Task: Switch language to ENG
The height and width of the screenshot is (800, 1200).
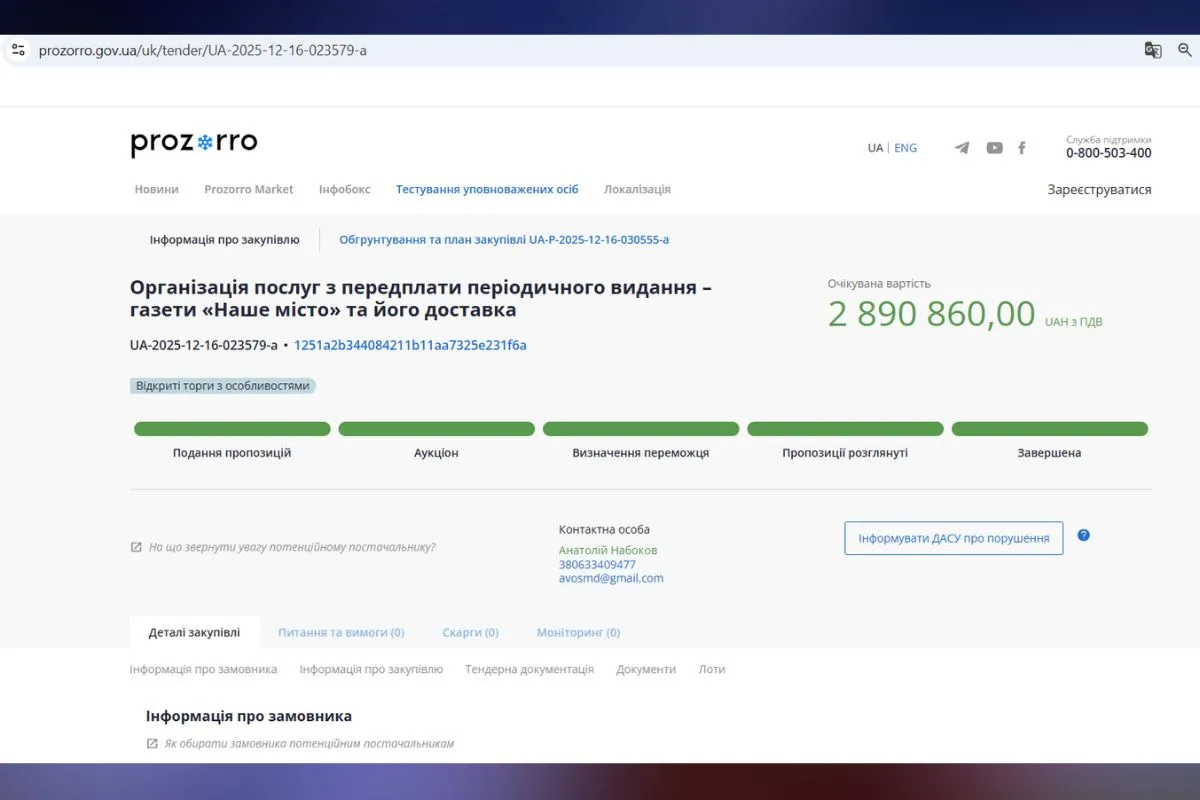Action: 905,147
